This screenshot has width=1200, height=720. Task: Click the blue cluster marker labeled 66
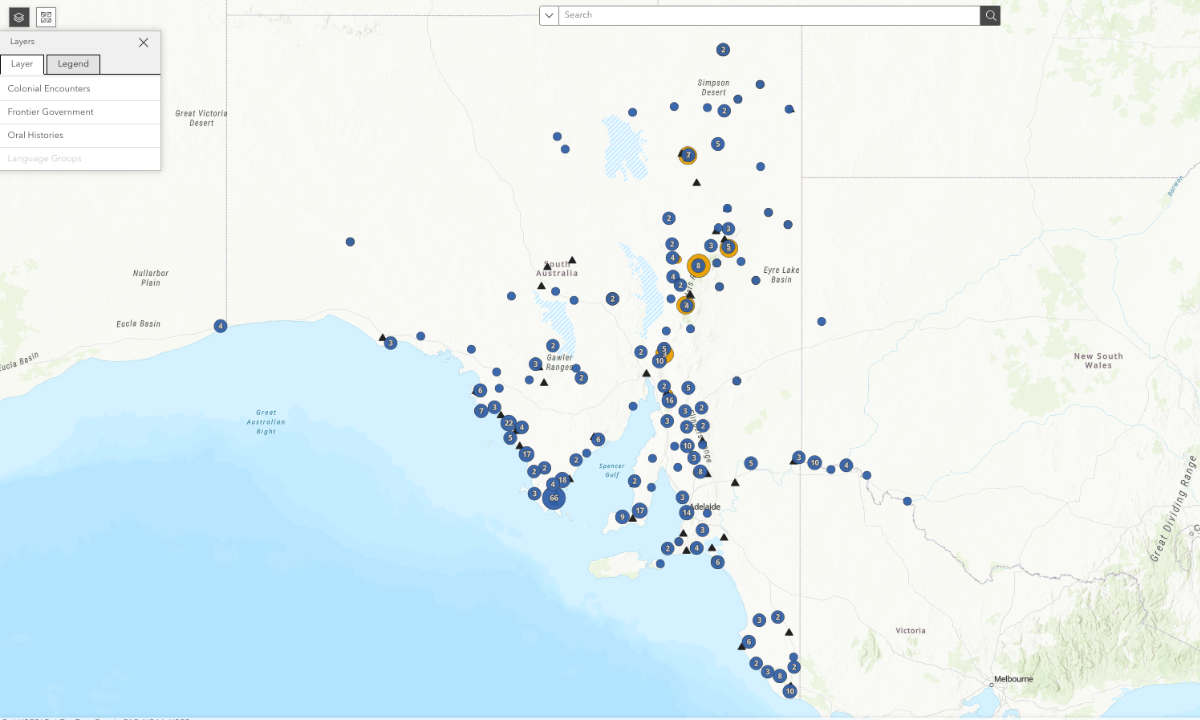(553, 497)
